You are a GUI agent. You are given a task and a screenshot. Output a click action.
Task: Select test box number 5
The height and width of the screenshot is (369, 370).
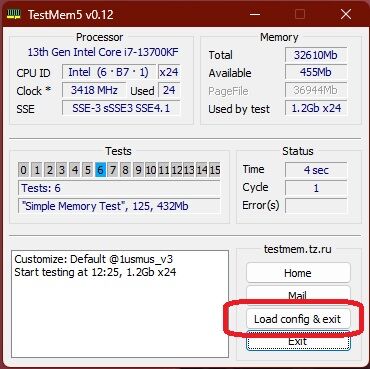[x=87, y=170]
